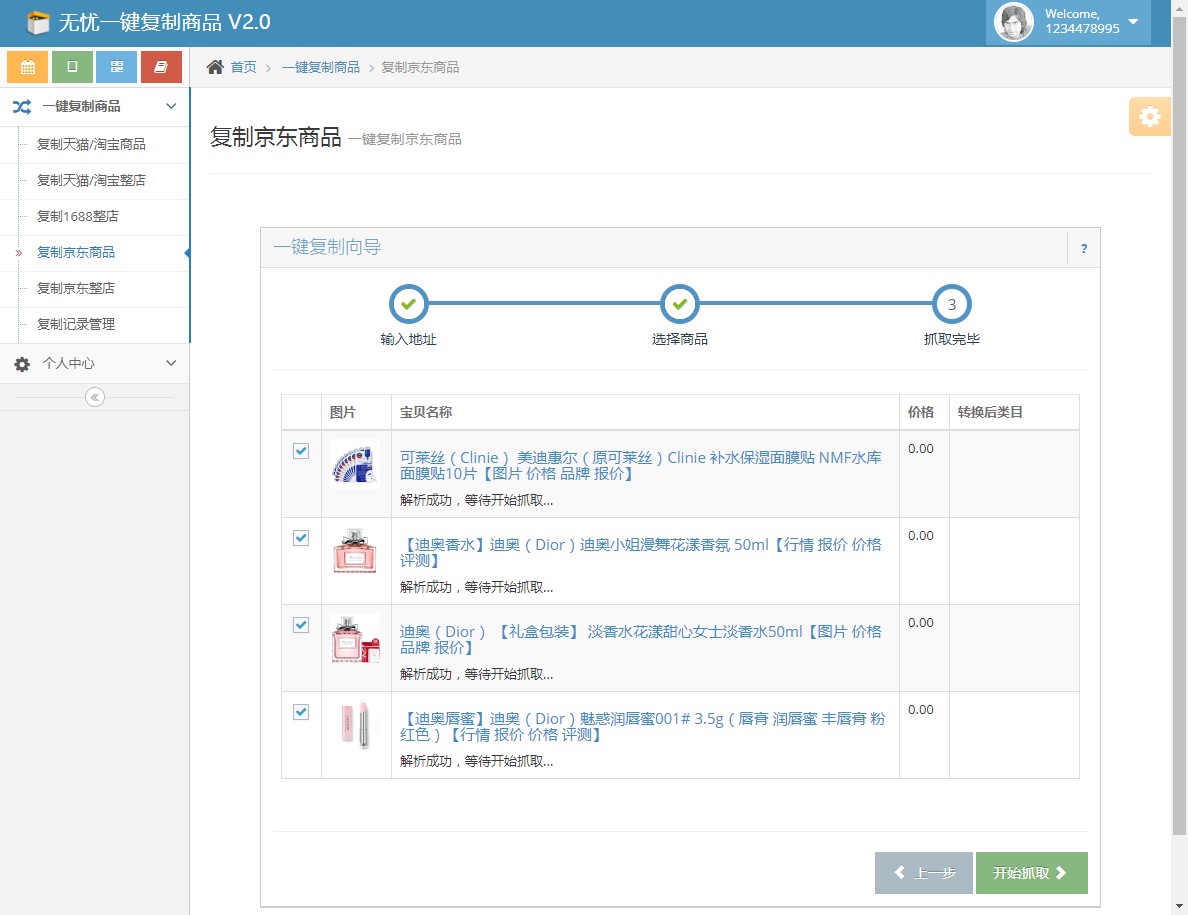The image size is (1188, 915).
Task: Click the help question mark icon
Action: pos(1084,248)
